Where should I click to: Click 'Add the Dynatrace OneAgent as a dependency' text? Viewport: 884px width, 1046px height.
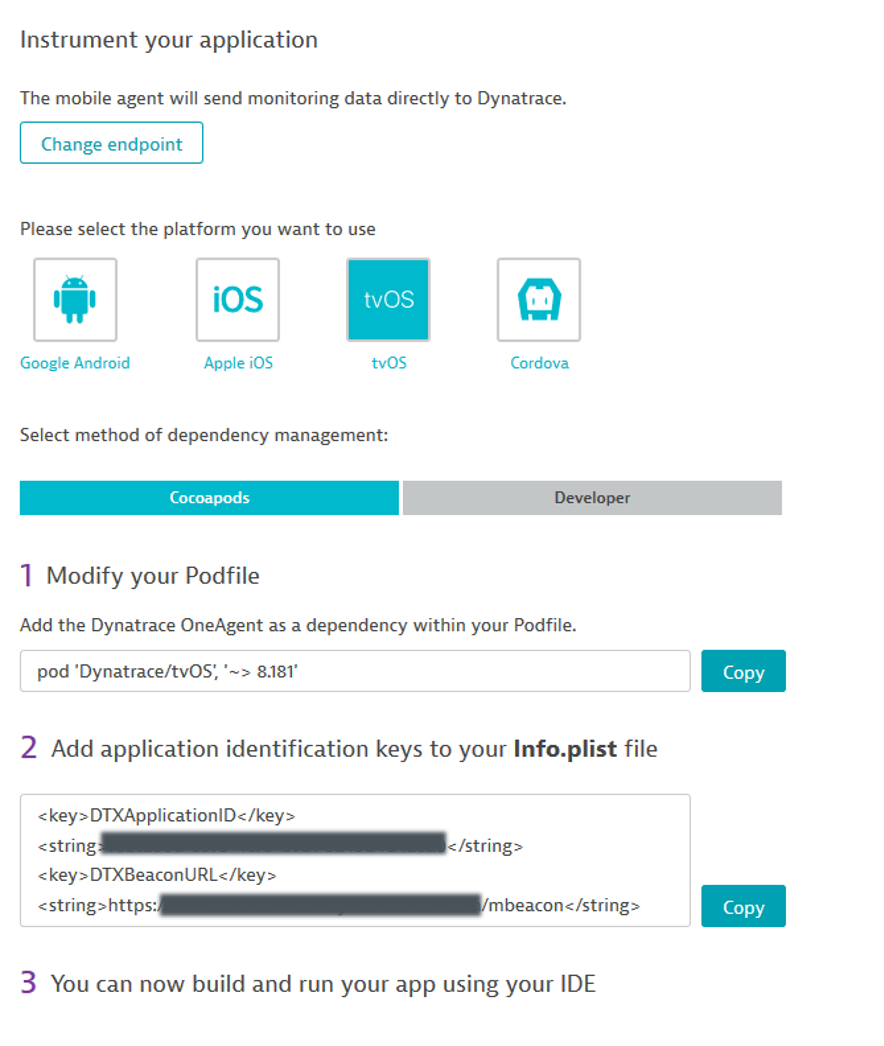[298, 626]
